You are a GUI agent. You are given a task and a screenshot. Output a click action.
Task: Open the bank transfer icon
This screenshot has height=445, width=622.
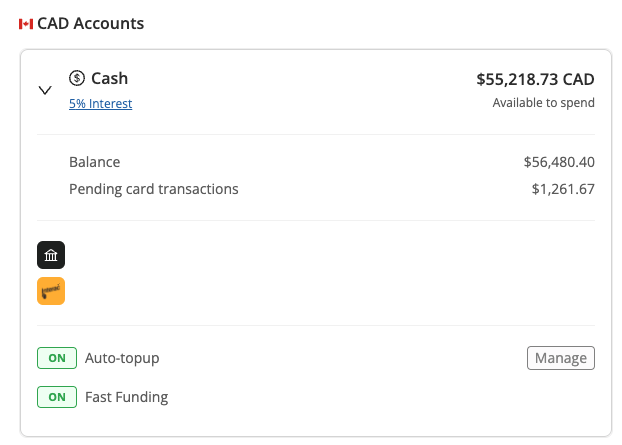(51, 255)
